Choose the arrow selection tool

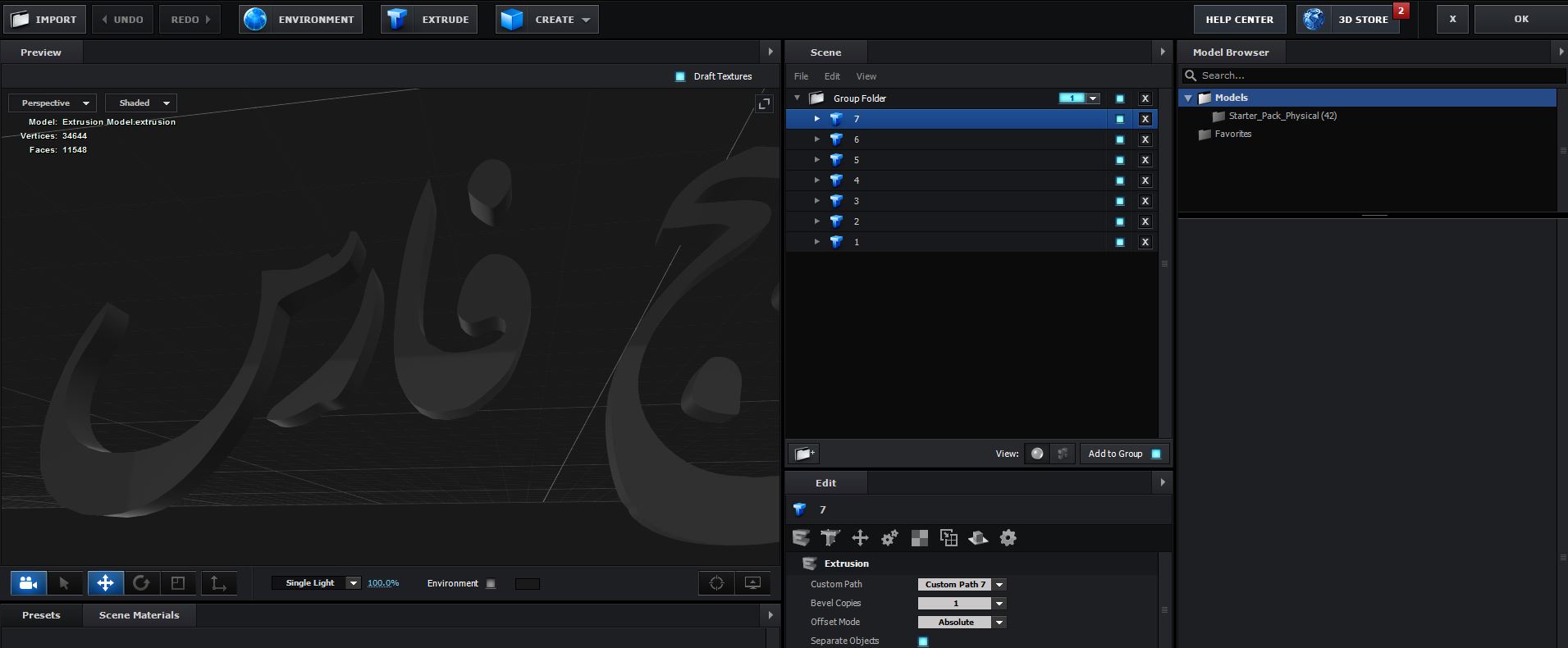(64, 583)
